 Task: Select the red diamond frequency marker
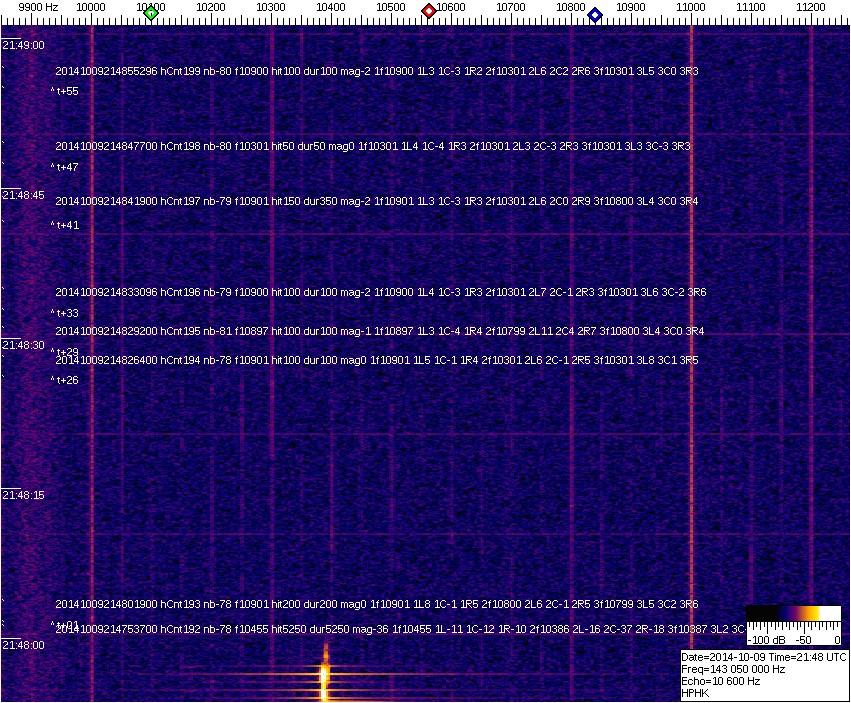pyautogui.click(x=429, y=11)
